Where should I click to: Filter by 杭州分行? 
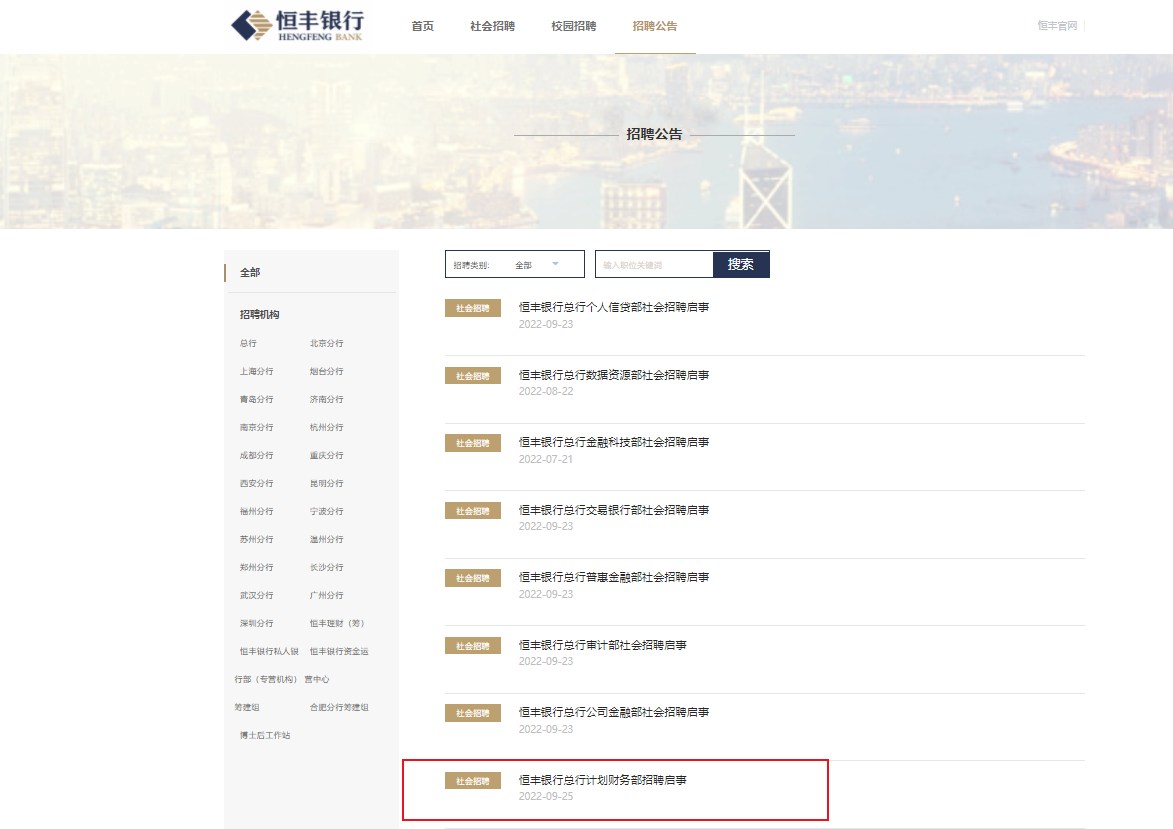click(326, 427)
